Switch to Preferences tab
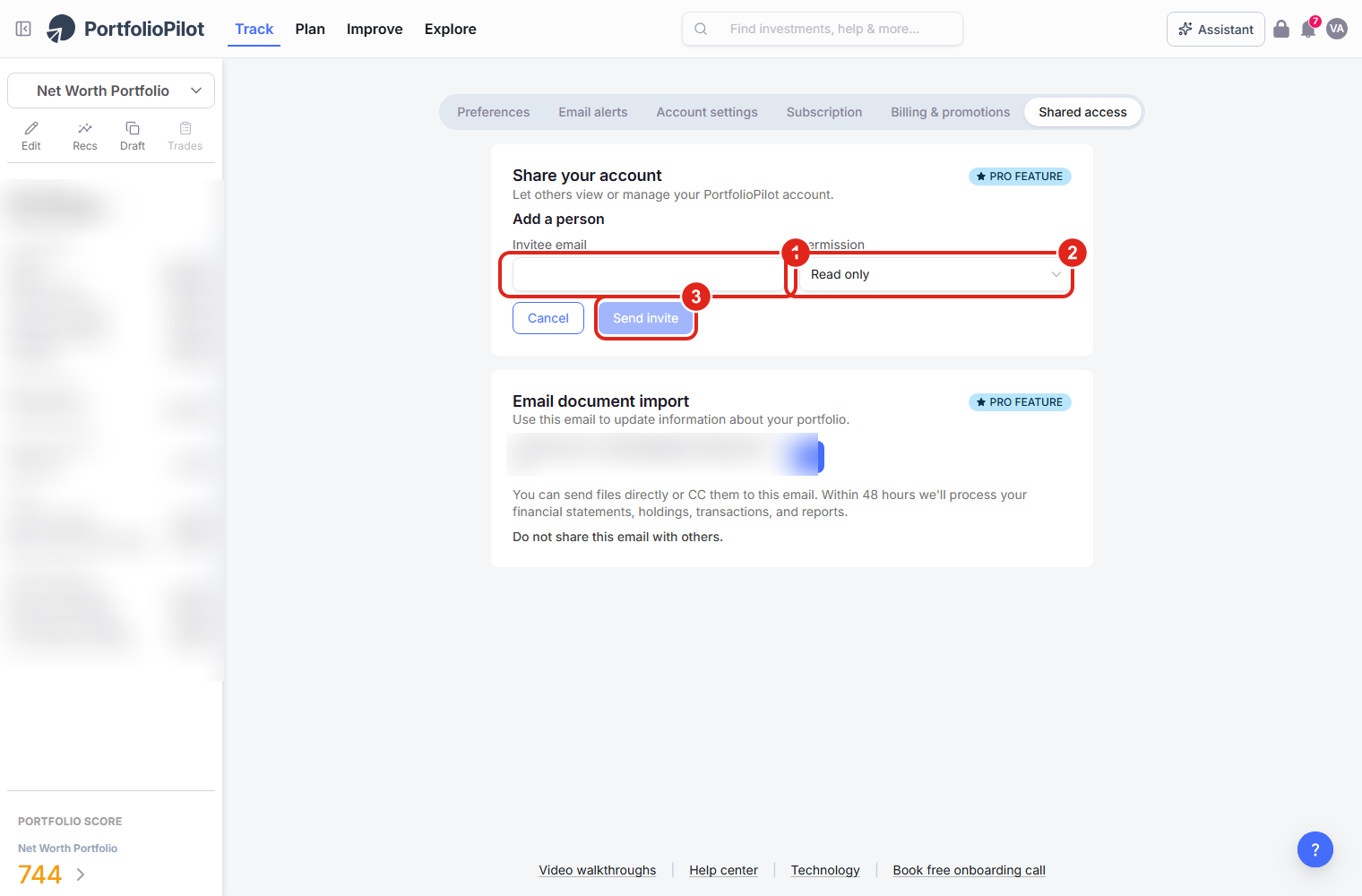This screenshot has height=896, width=1362. pyautogui.click(x=493, y=112)
